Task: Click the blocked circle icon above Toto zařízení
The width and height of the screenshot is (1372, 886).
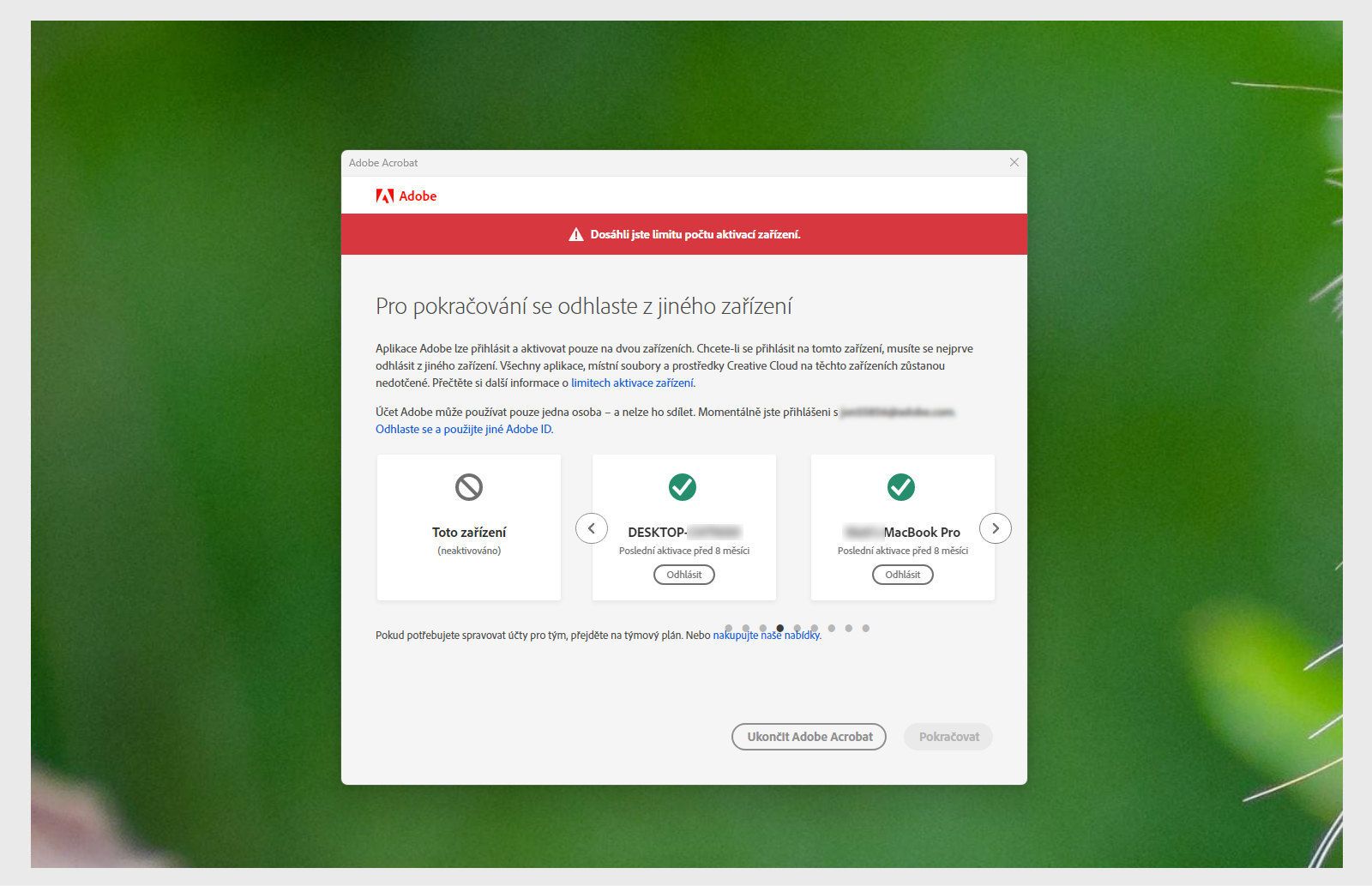Action: click(x=469, y=487)
